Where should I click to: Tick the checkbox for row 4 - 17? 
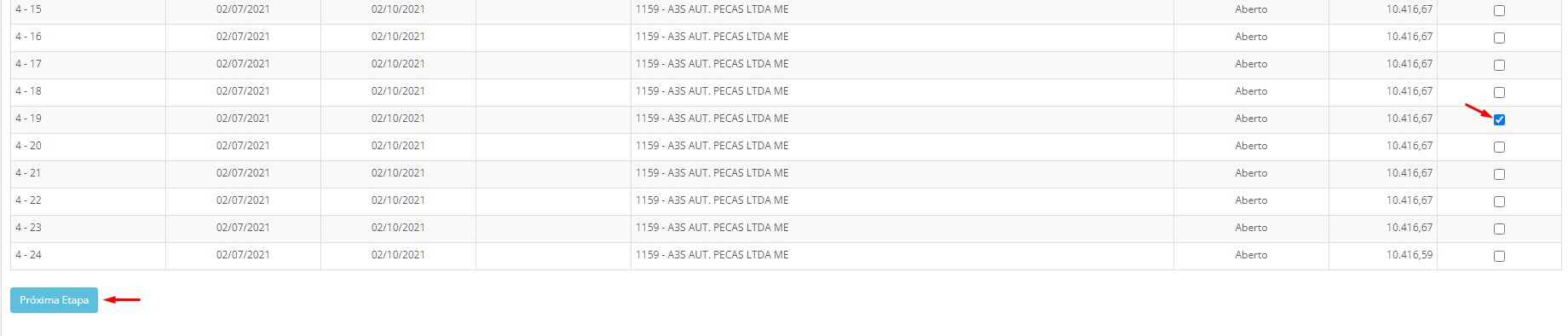(1499, 65)
